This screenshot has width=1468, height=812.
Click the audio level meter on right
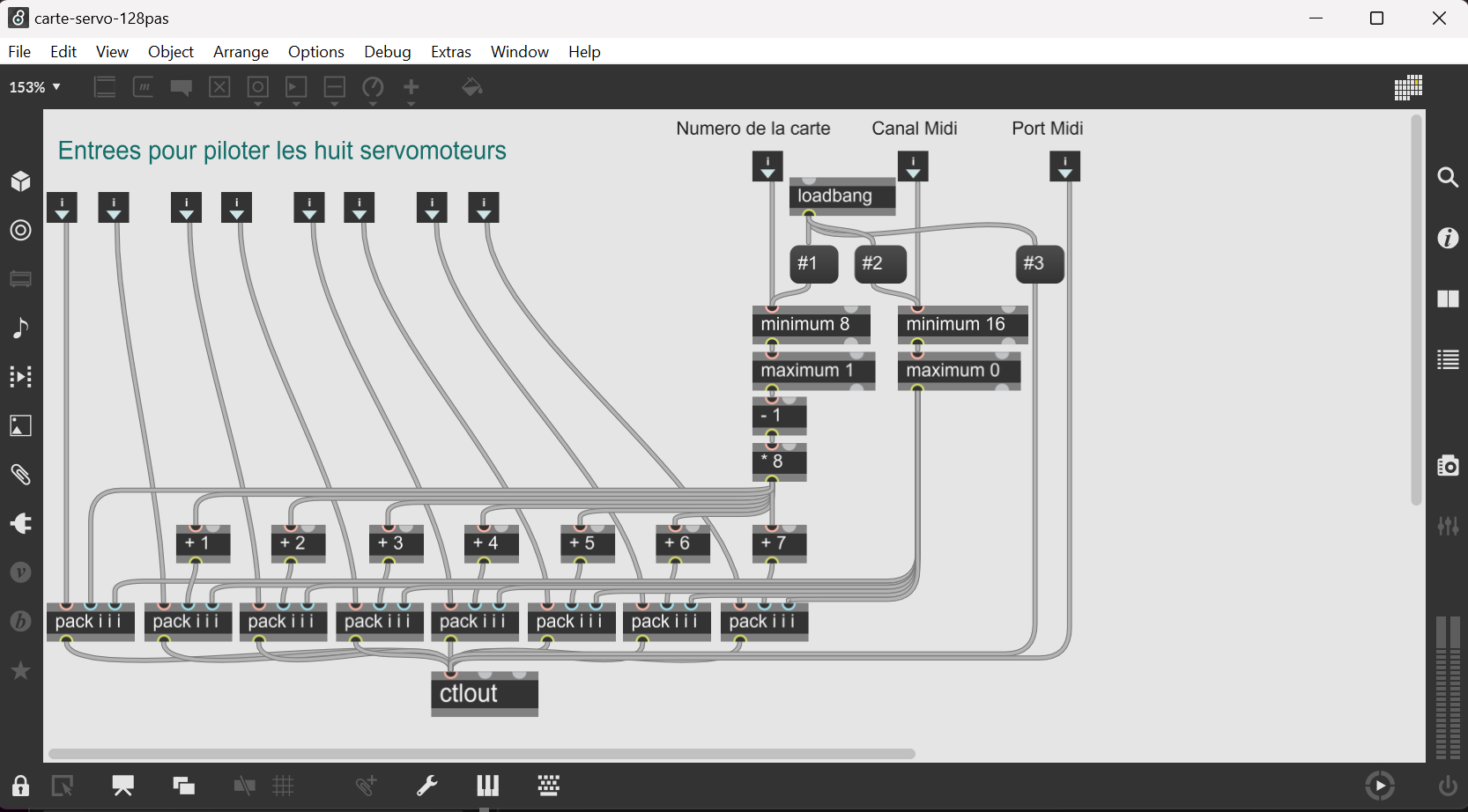click(1449, 688)
